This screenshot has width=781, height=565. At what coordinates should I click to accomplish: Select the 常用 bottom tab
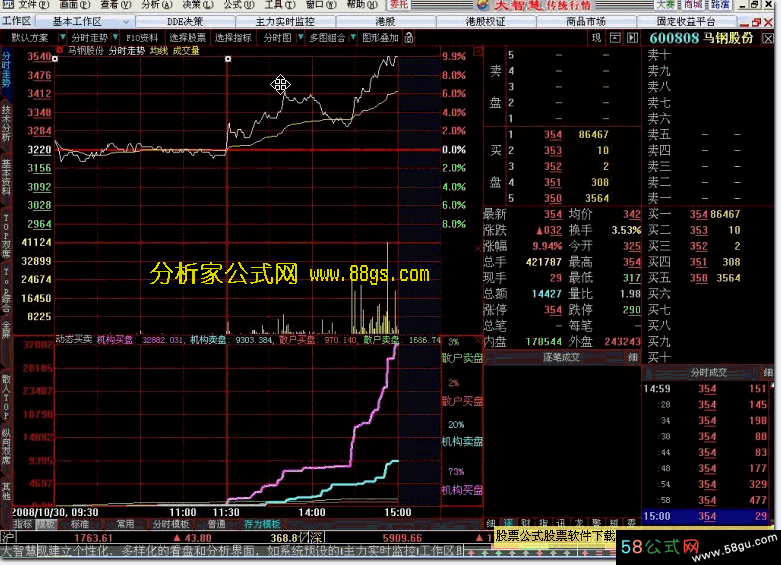[x=125, y=524]
